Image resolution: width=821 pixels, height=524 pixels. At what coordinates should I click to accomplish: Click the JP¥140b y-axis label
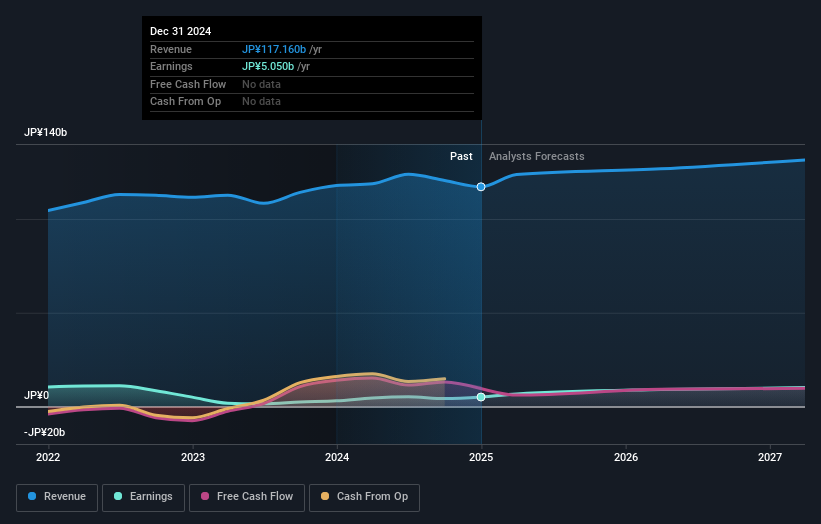[46, 132]
